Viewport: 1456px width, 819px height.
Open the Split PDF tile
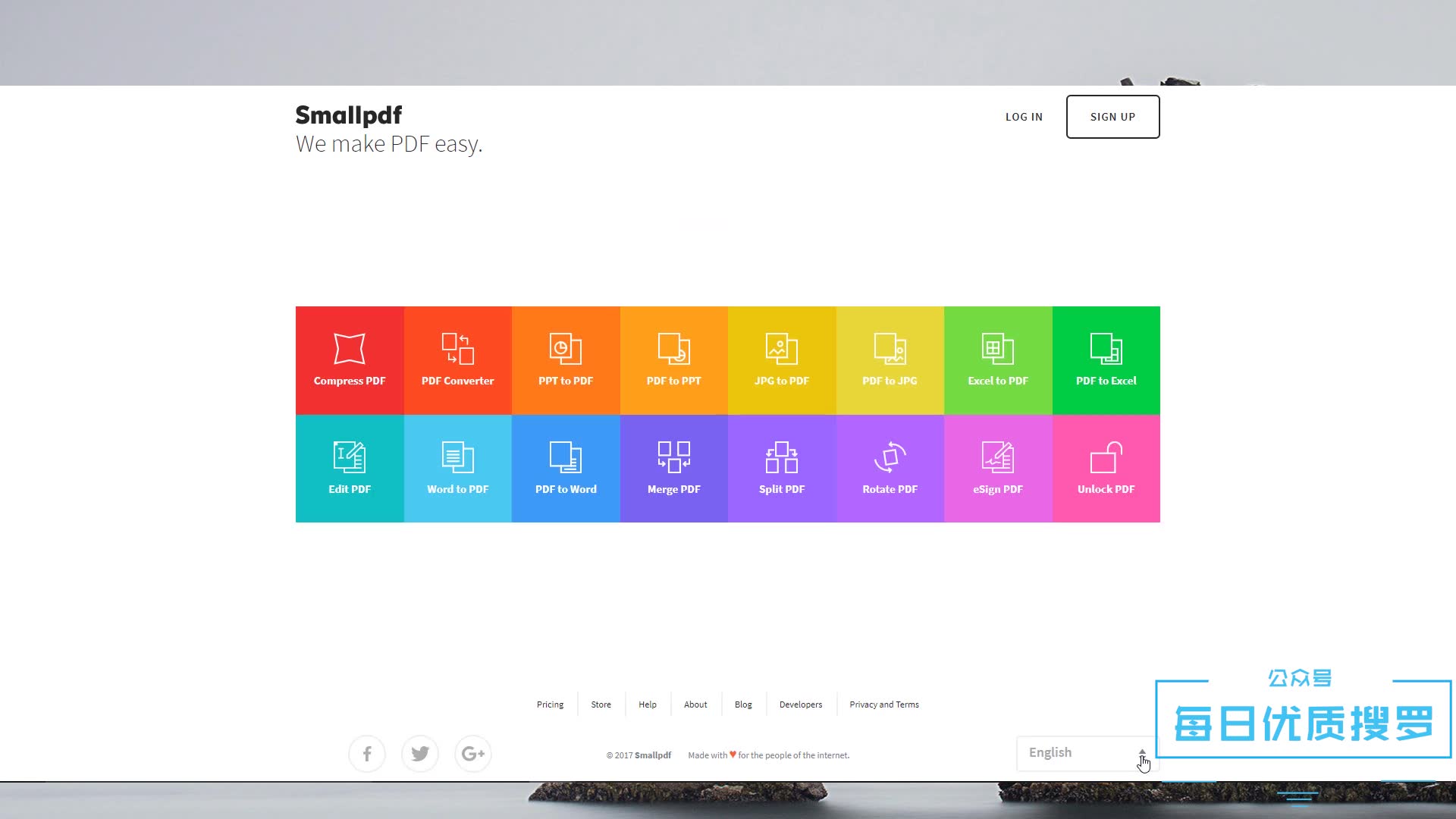782,469
